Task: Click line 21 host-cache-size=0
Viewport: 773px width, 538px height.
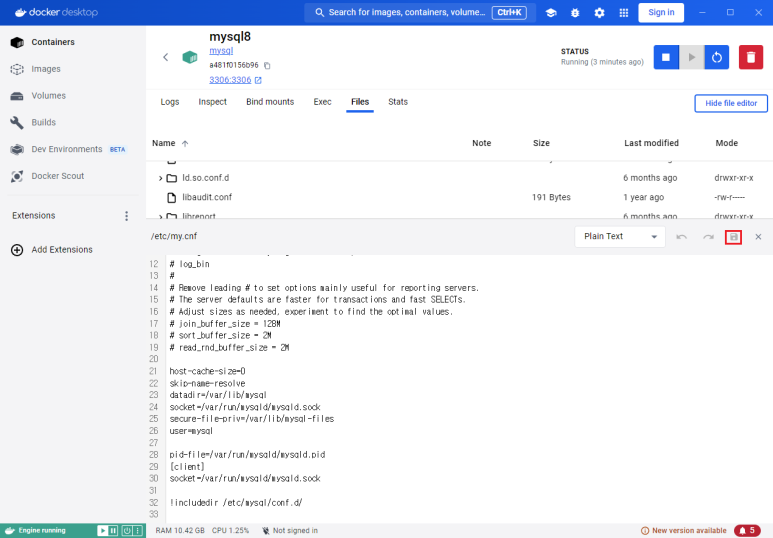Action: pos(207,371)
